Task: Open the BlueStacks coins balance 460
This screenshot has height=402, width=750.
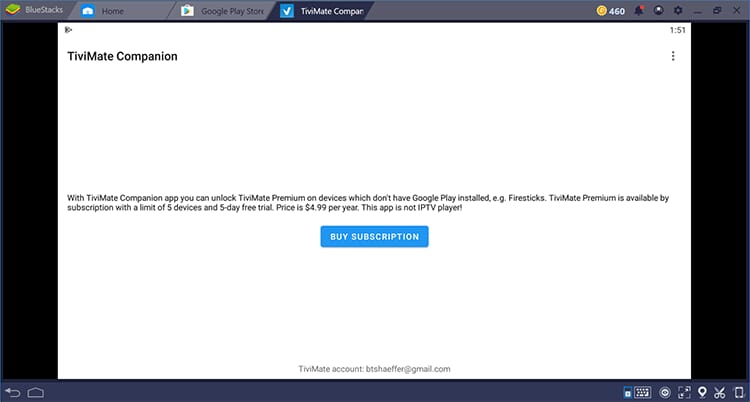Action: click(x=611, y=11)
